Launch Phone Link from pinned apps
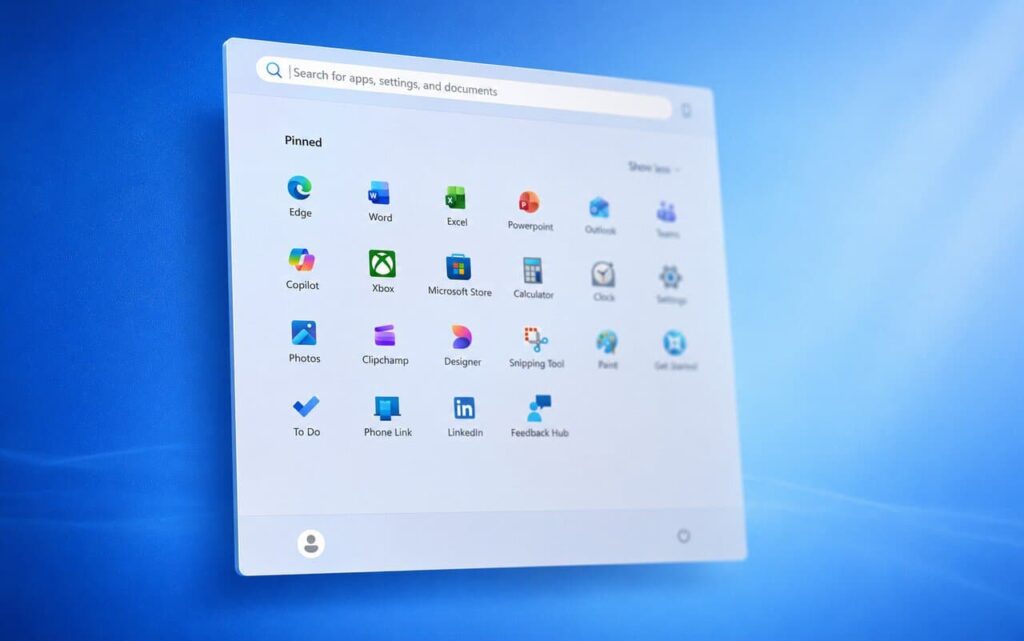 (x=387, y=408)
